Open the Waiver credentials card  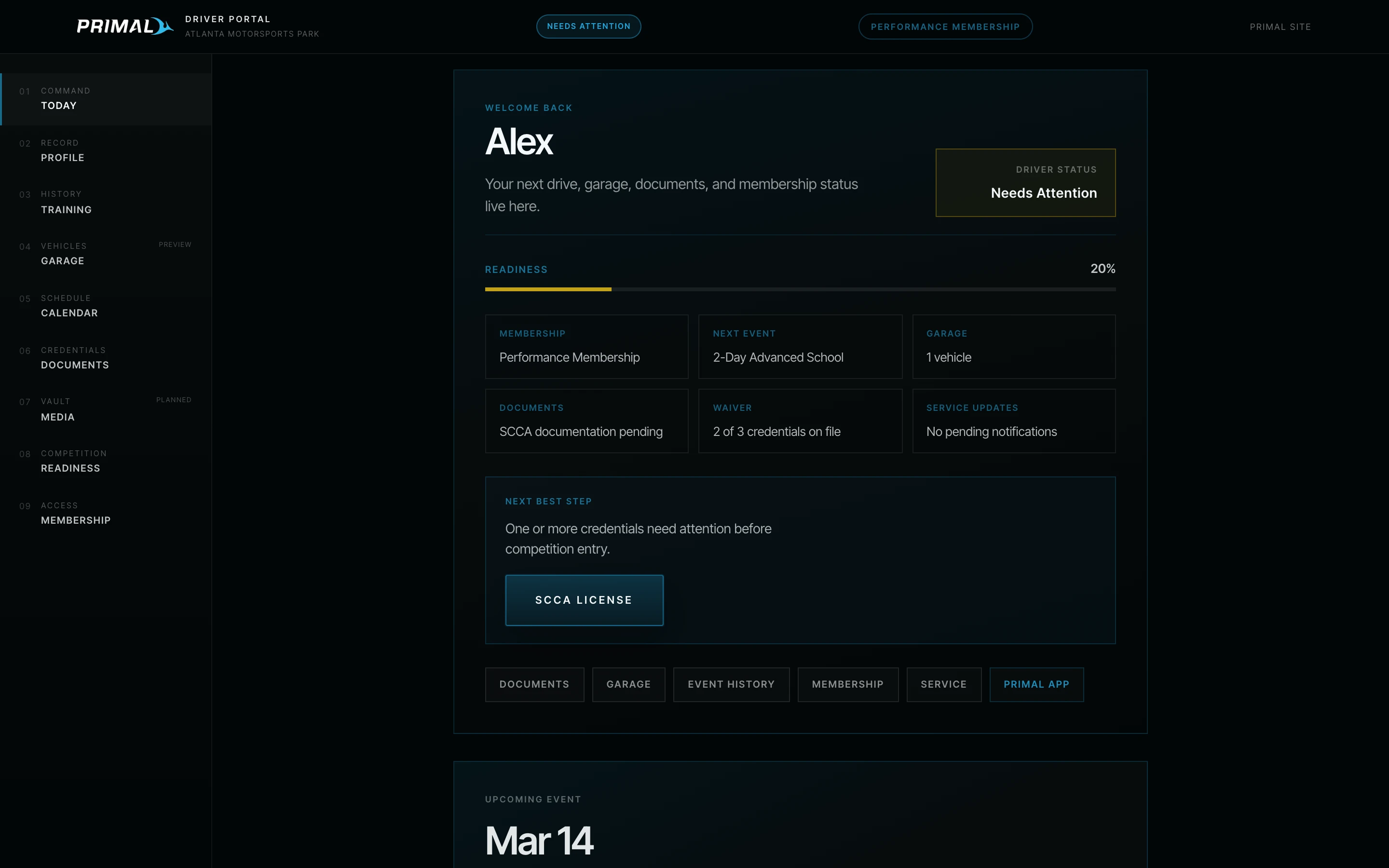point(800,421)
